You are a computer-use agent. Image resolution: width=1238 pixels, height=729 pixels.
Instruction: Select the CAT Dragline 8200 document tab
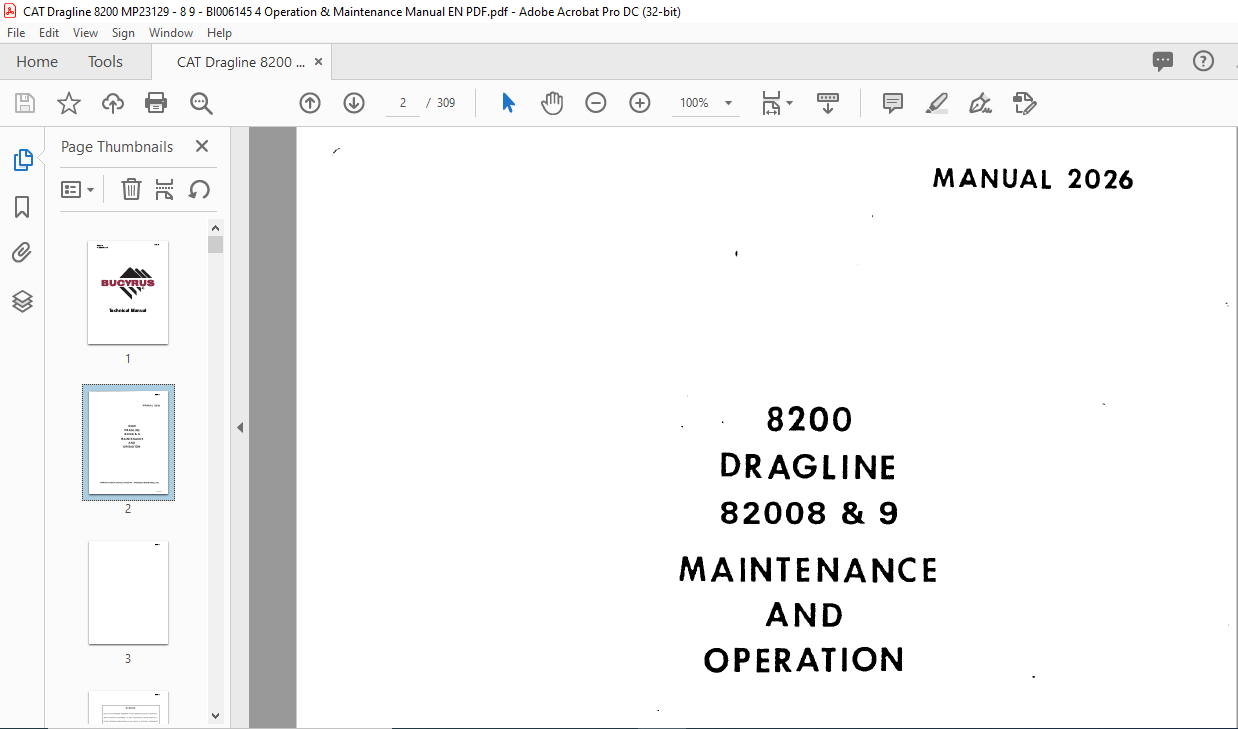coord(241,62)
